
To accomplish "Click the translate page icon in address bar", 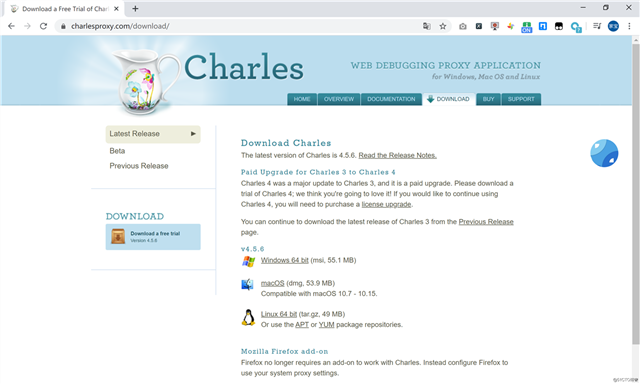I will [427, 26].
